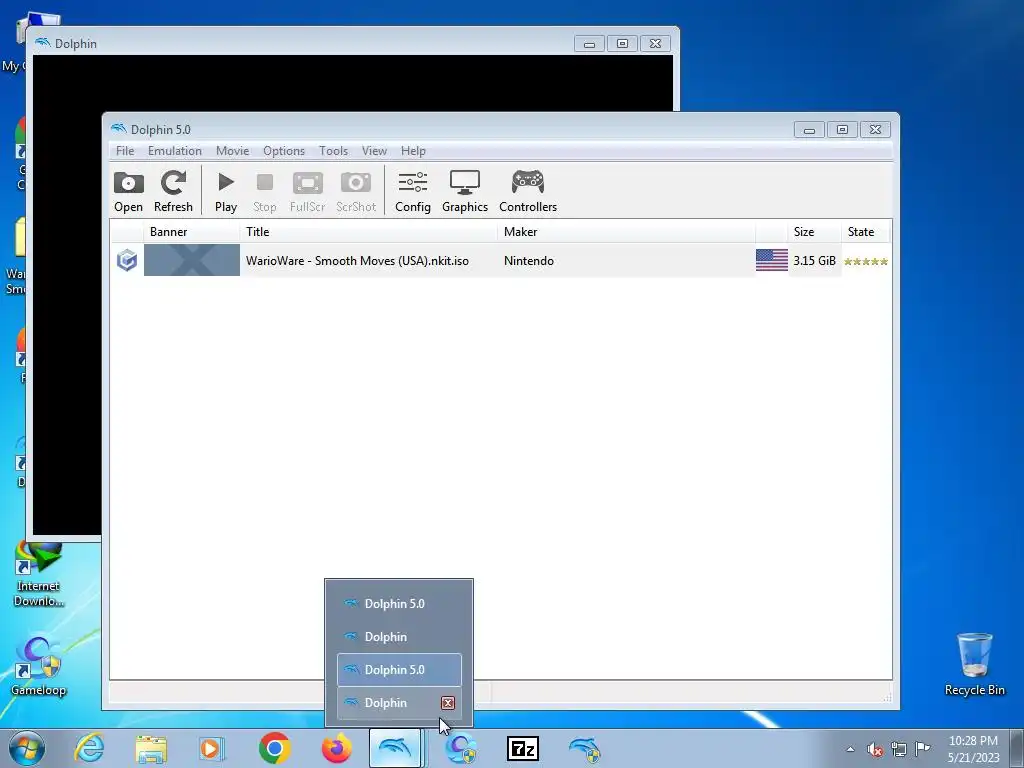1024x768 pixels.
Task: Click the Gameloop taskbar icon
Action: click(460, 748)
